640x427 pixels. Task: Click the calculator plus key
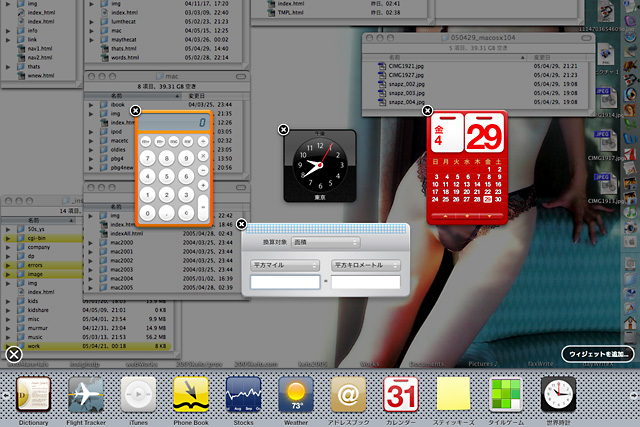[x=203, y=185]
